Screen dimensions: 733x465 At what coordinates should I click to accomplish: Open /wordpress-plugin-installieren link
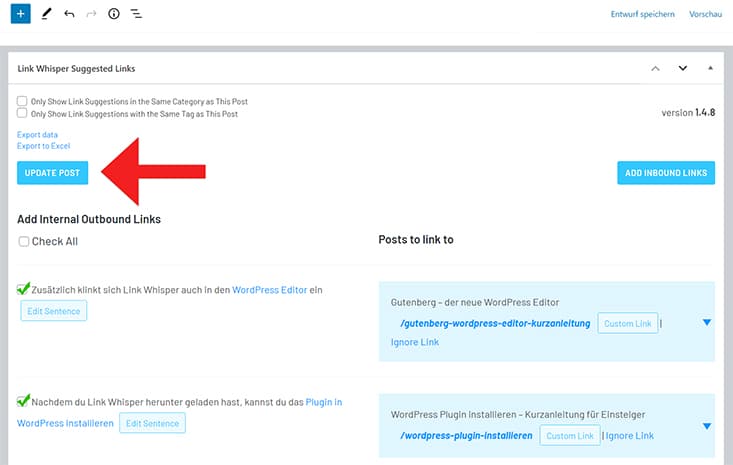[466, 436]
